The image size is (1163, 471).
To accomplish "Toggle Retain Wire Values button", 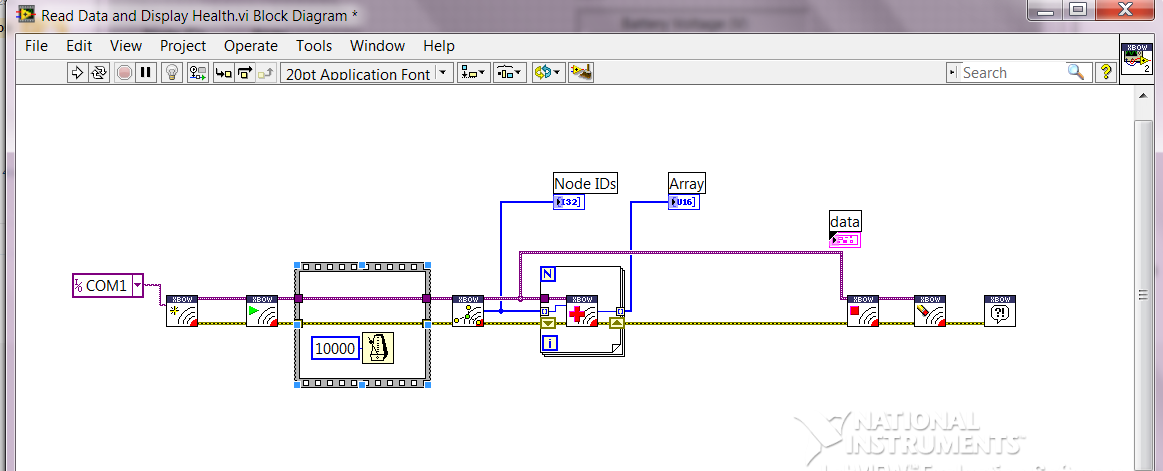I will pos(197,73).
